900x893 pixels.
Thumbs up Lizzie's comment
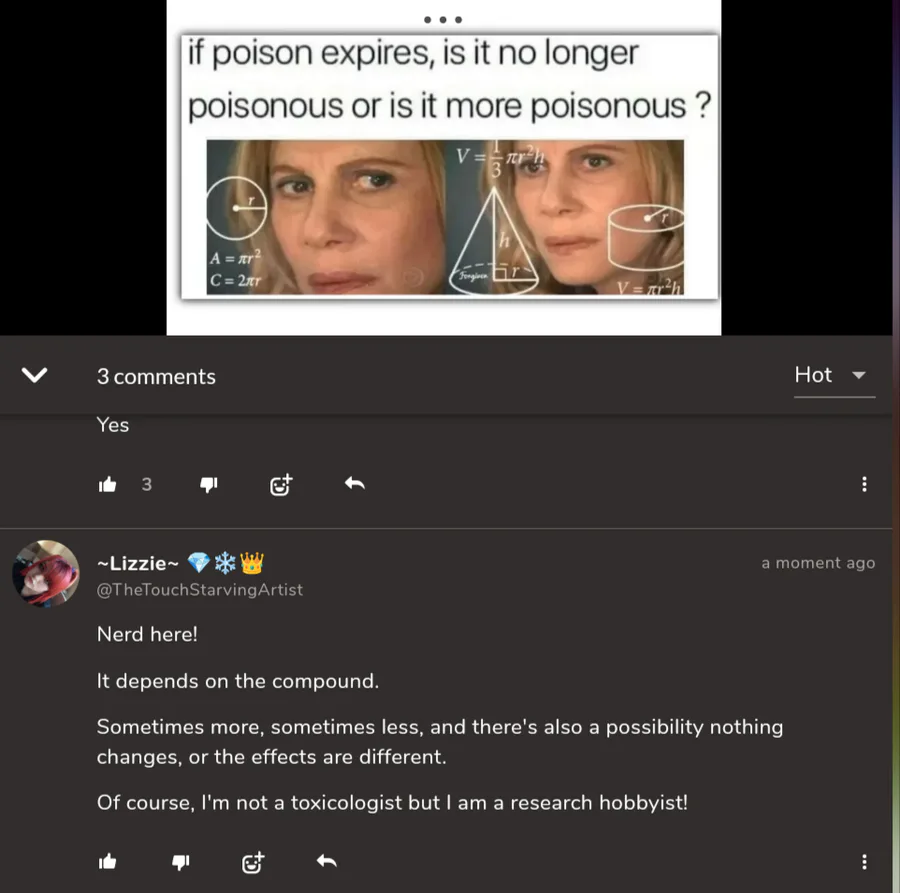tap(107, 861)
